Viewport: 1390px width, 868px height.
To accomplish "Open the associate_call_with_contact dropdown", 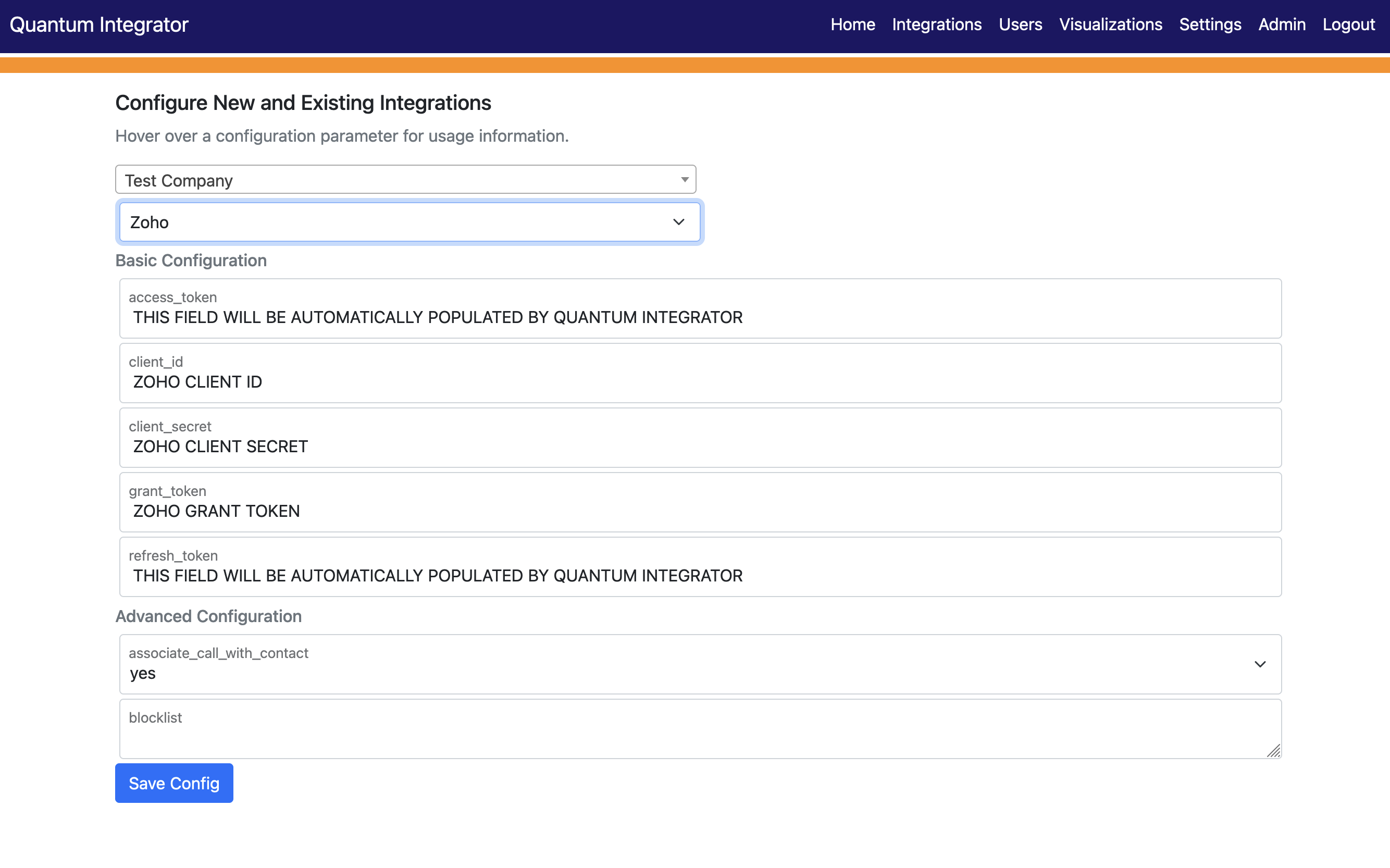I will tap(699, 665).
